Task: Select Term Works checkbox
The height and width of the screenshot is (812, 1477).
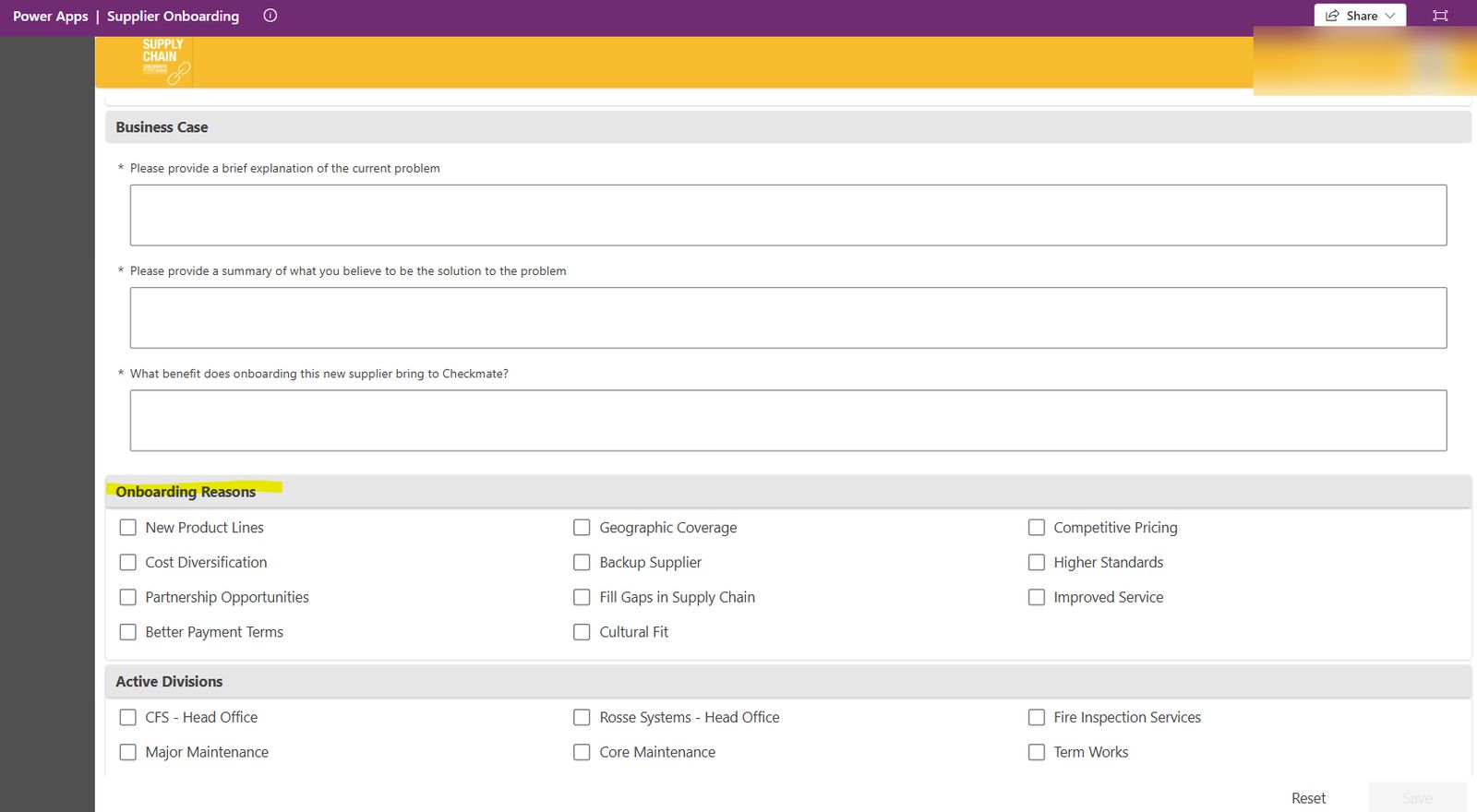Action: (1037, 752)
